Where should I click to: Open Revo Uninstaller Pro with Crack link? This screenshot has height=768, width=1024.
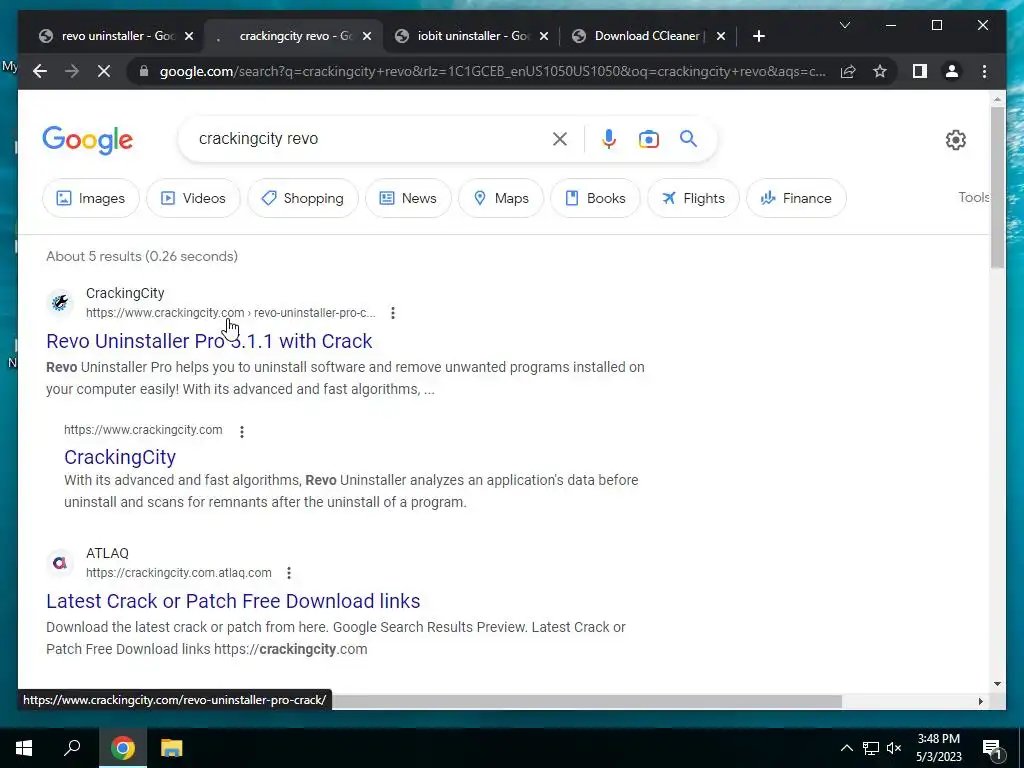point(209,341)
